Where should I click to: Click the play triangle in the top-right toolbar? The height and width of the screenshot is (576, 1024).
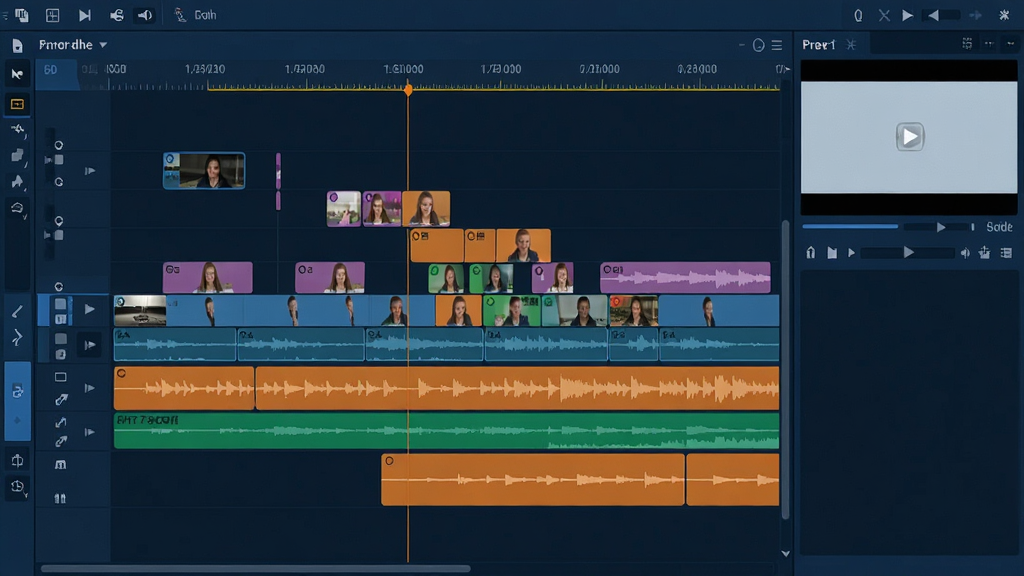[x=907, y=15]
